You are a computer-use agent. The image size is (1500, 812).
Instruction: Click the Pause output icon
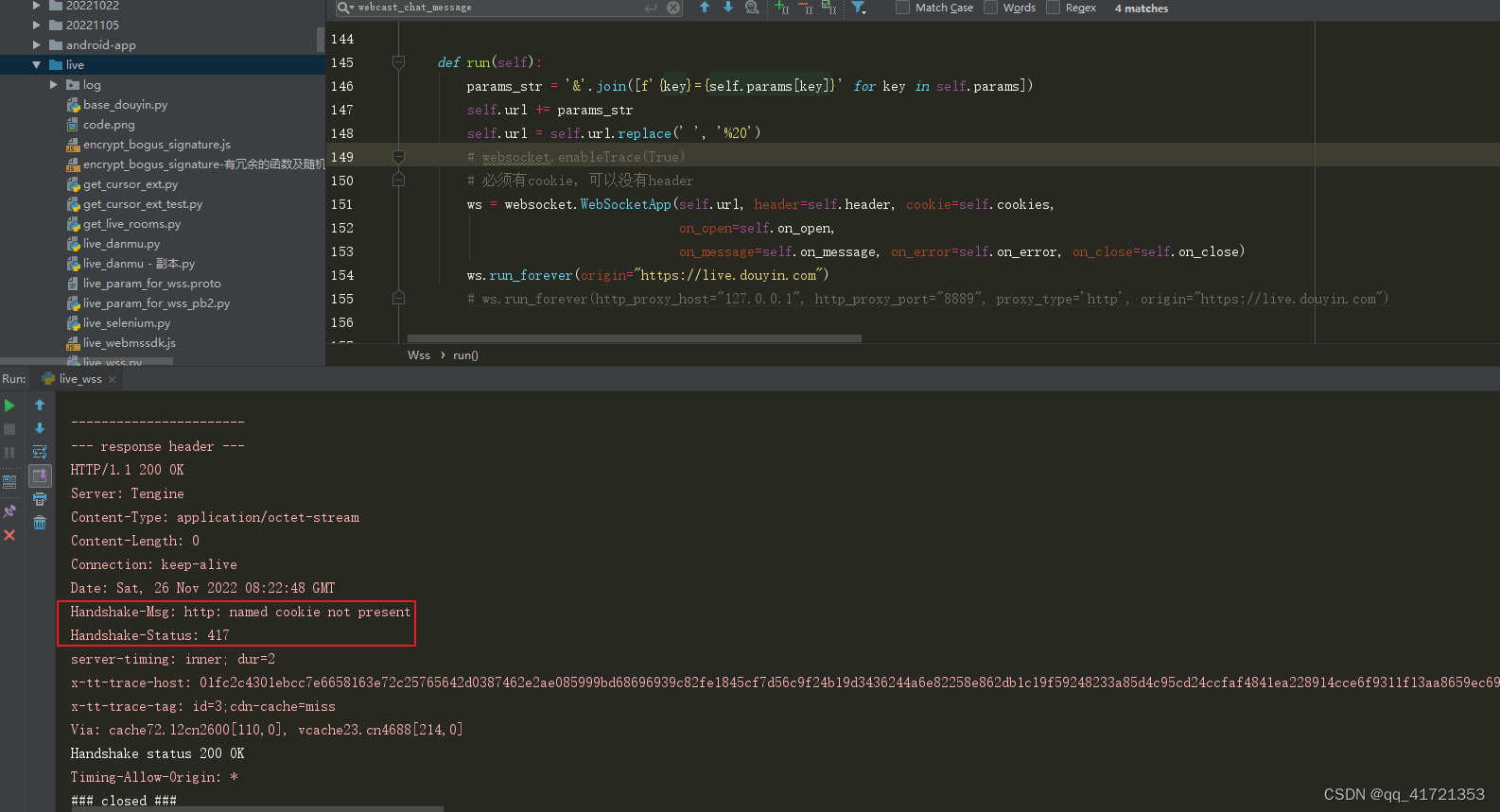pos(9,453)
